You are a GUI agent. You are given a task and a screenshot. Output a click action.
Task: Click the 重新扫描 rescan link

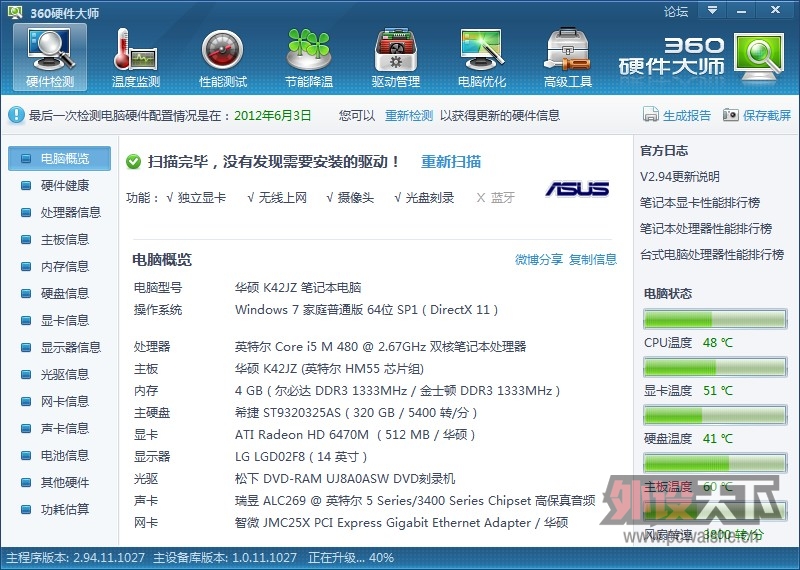click(x=451, y=161)
